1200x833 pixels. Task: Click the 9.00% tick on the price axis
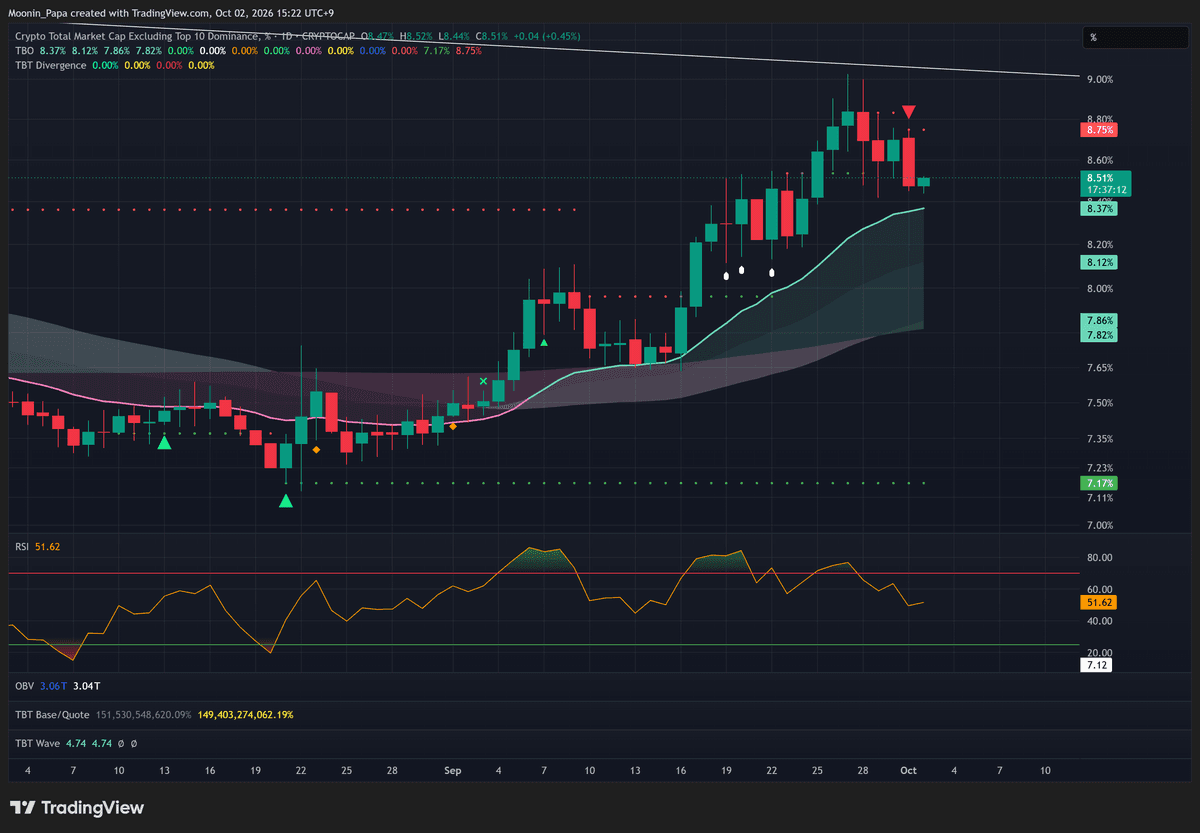click(1100, 79)
